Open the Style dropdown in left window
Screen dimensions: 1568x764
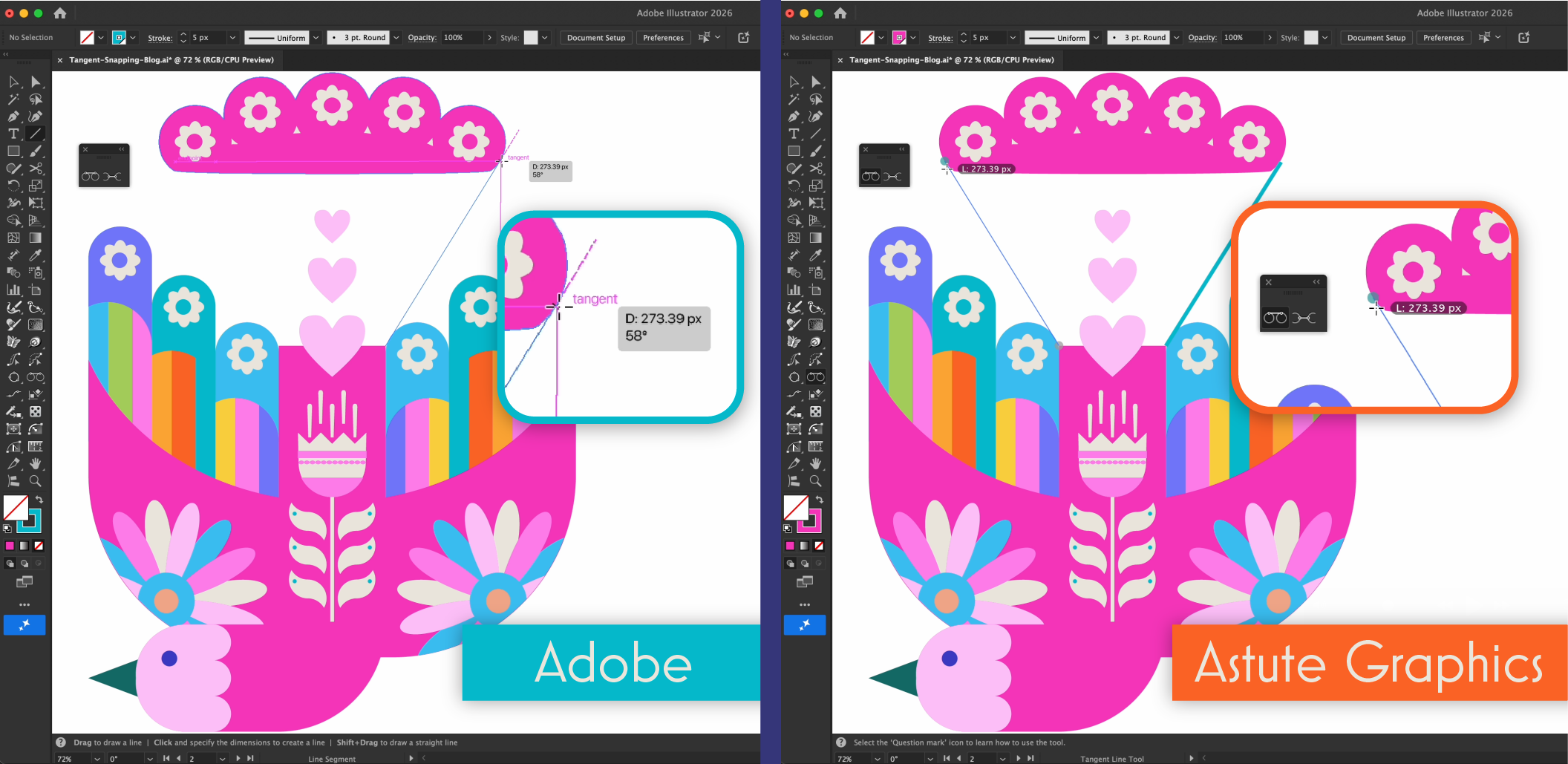point(545,38)
